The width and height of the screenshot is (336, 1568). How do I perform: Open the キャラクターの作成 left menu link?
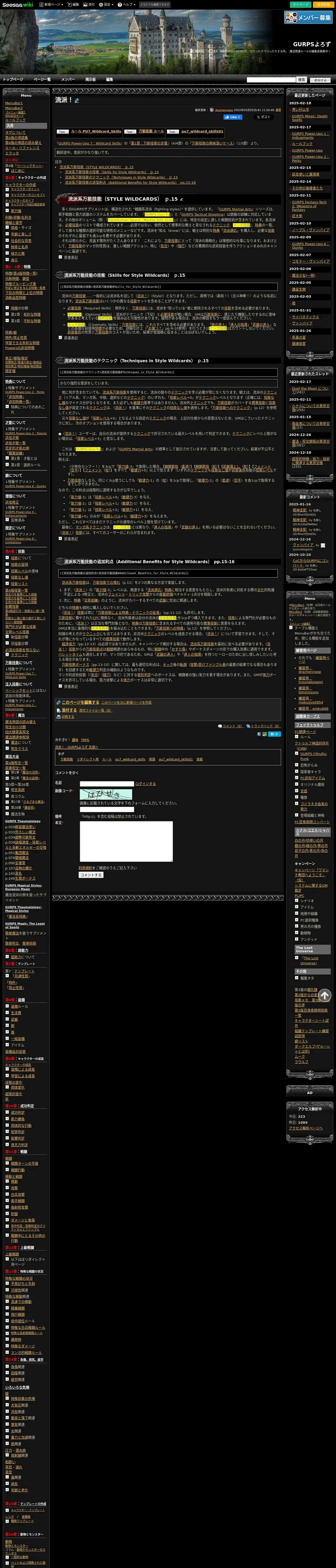click(x=20, y=185)
